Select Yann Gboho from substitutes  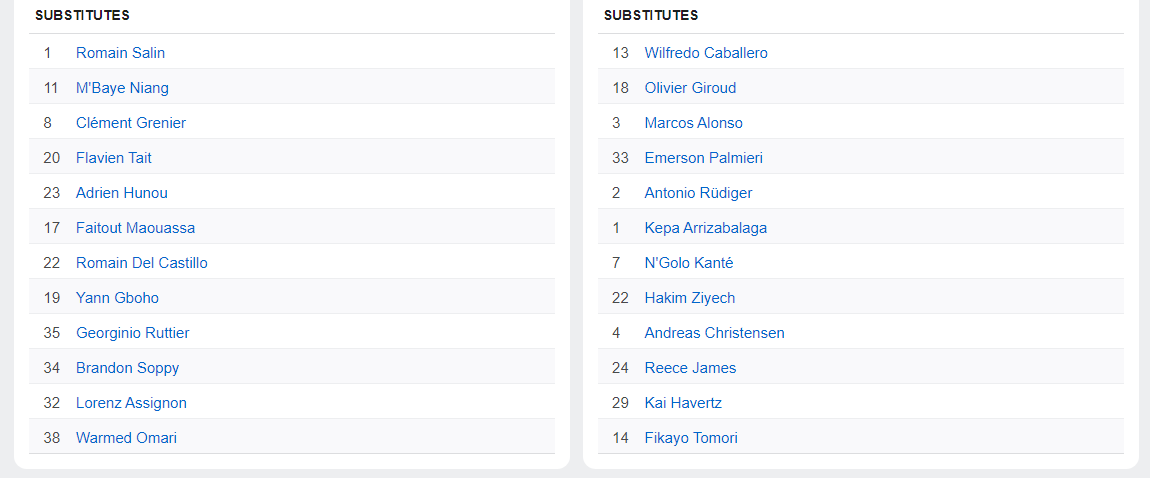click(117, 298)
